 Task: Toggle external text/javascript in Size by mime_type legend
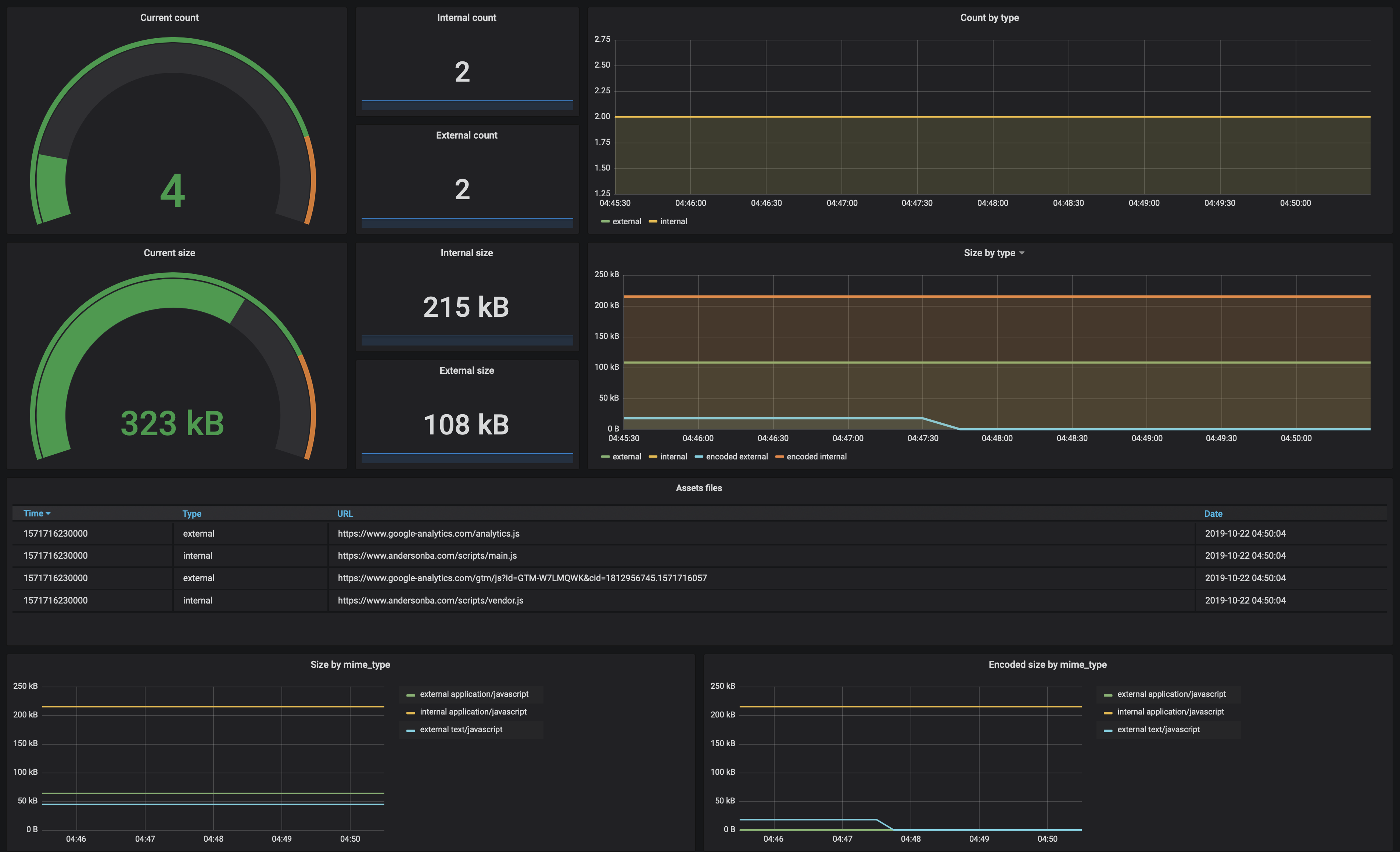pos(461,729)
